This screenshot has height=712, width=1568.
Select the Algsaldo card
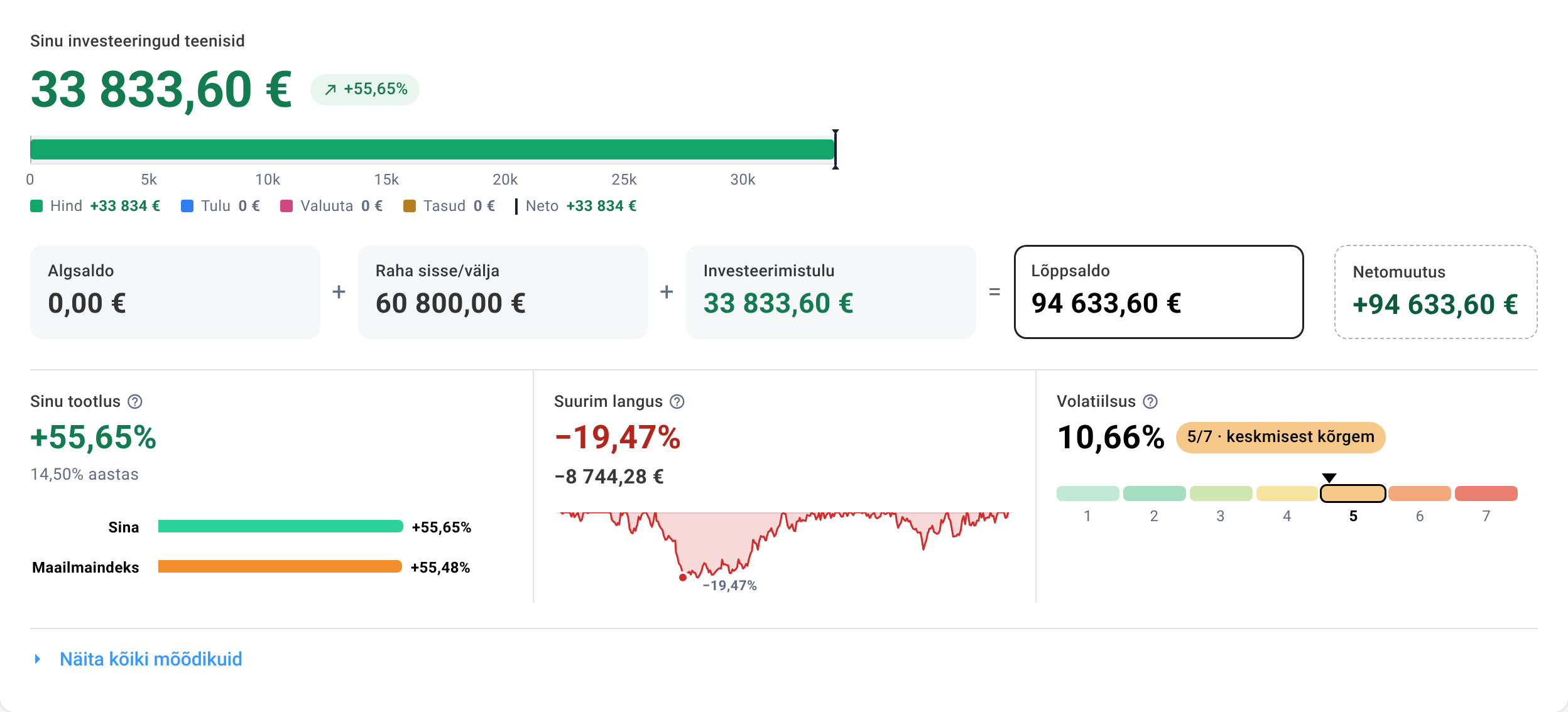coord(175,292)
